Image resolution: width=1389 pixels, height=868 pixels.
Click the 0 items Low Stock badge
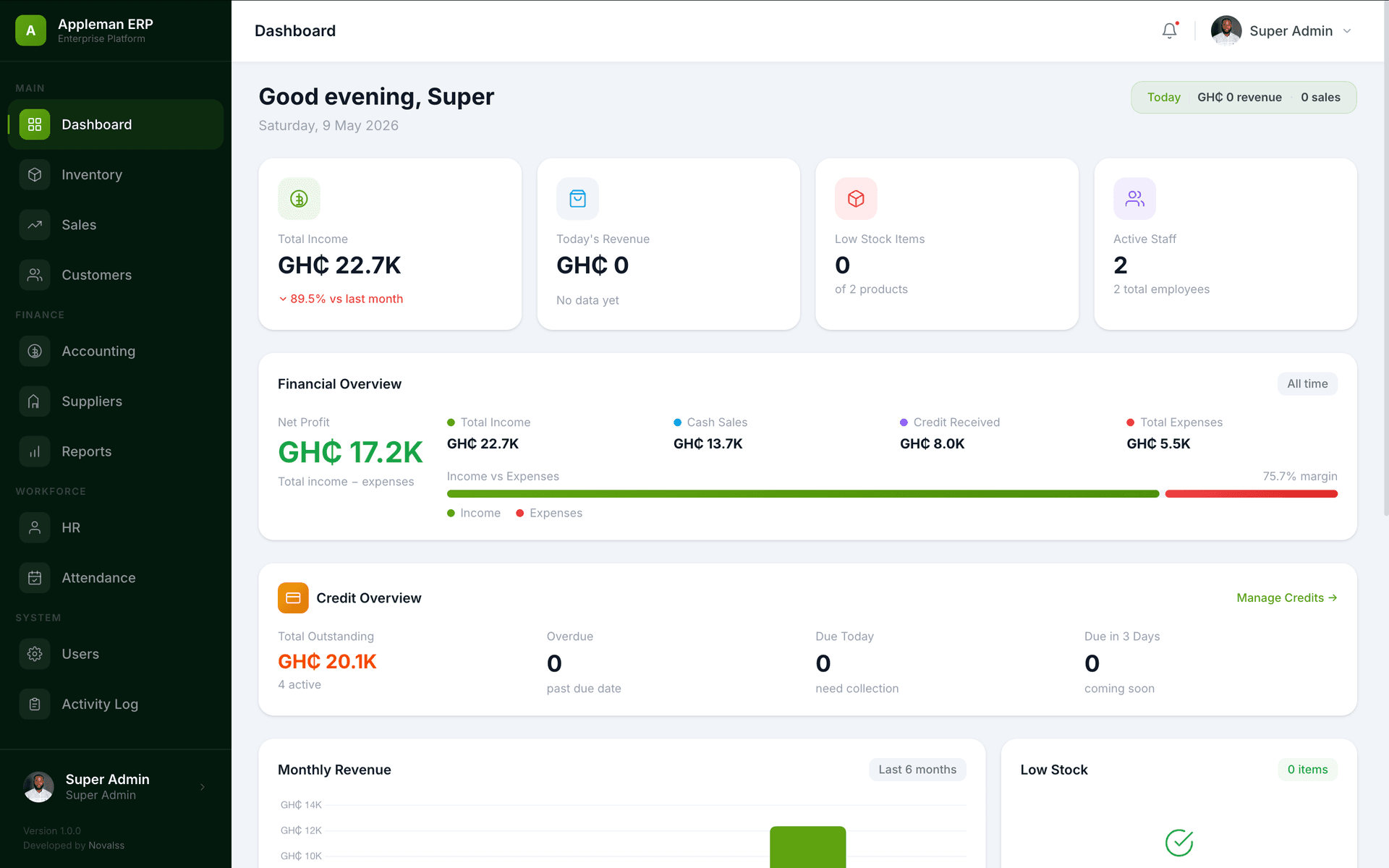point(1307,770)
